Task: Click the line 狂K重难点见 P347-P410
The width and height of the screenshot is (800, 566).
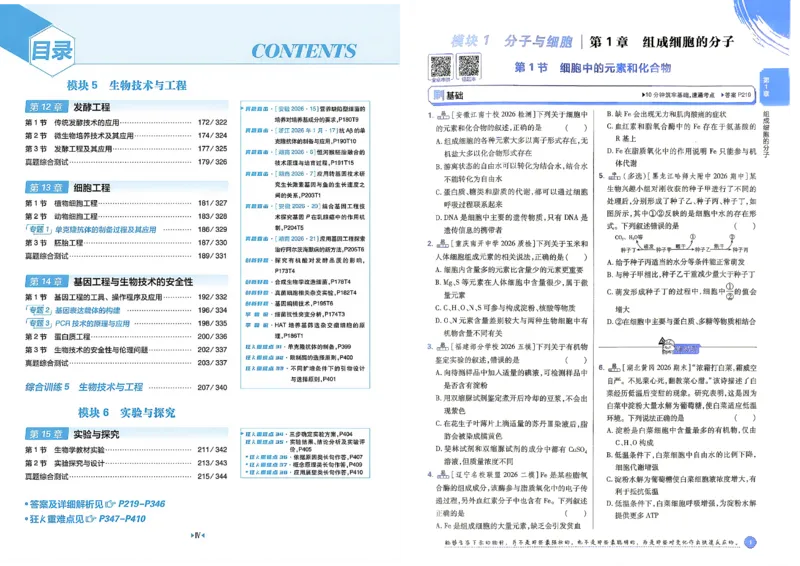Action: (x=85, y=519)
